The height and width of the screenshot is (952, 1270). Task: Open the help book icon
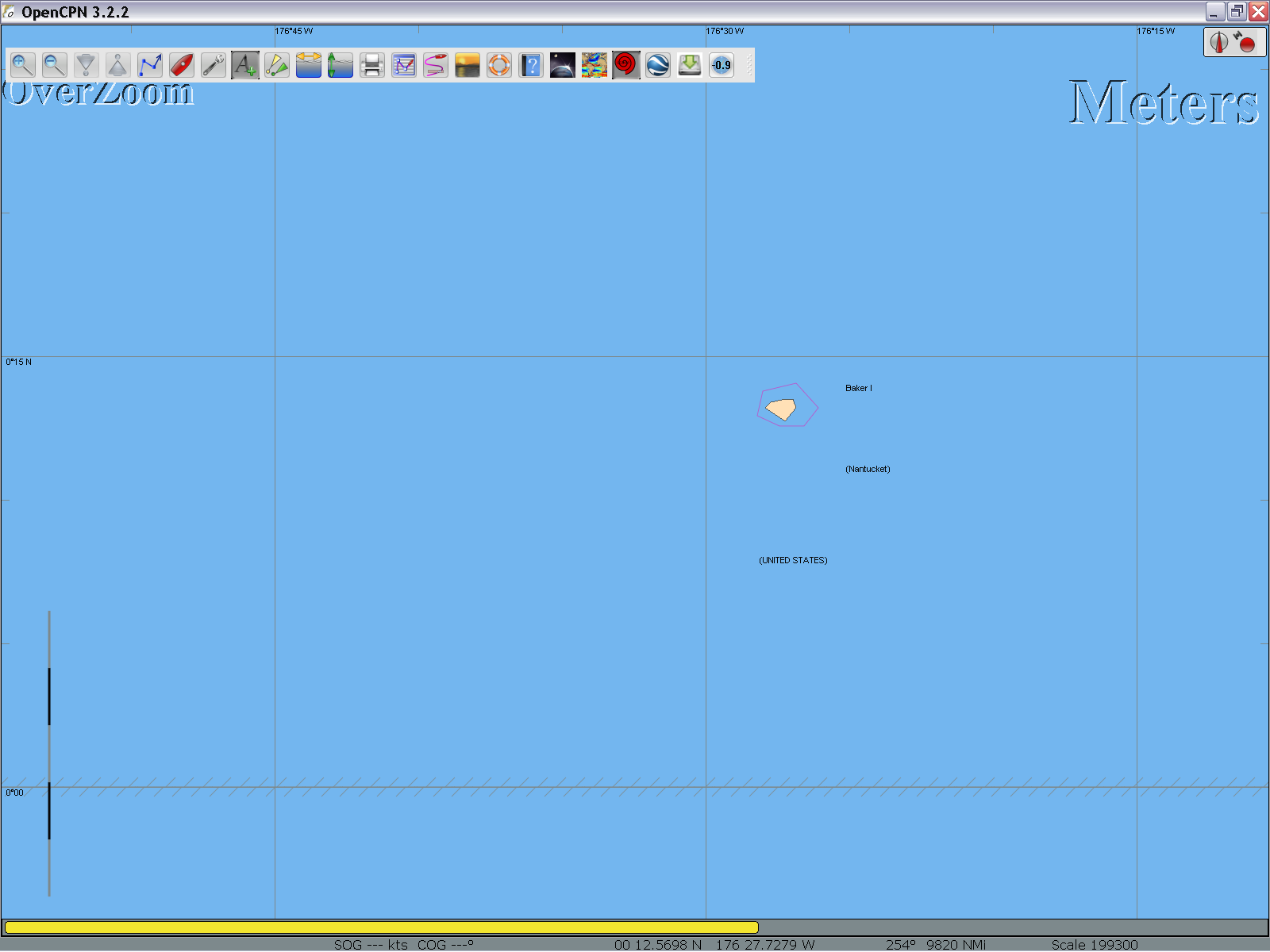[531, 65]
